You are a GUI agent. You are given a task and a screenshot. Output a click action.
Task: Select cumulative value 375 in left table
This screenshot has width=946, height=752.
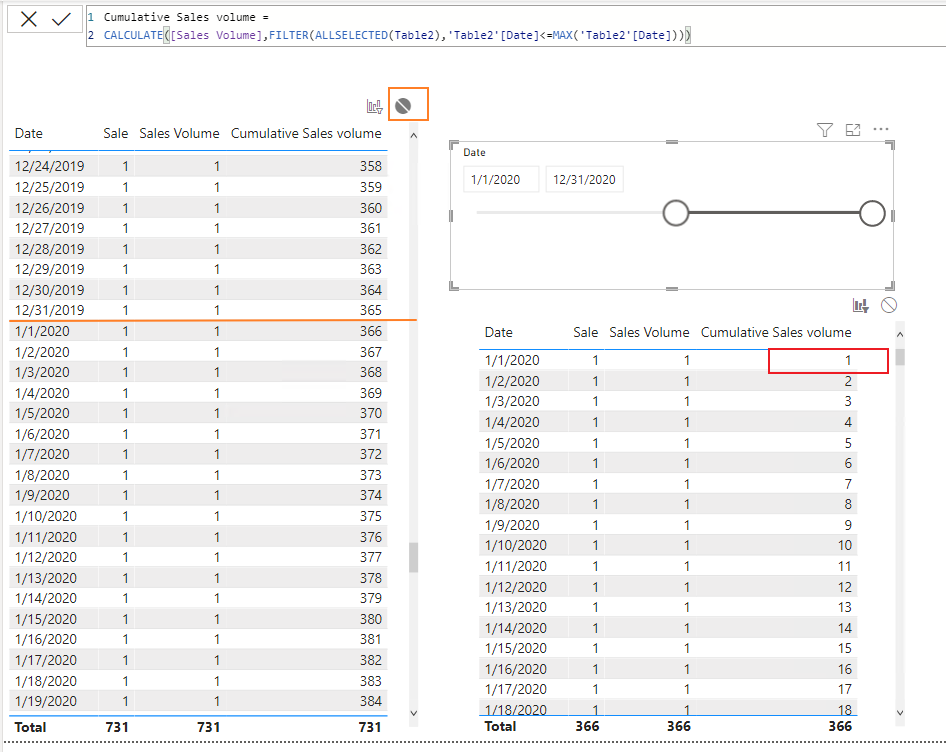click(x=370, y=517)
